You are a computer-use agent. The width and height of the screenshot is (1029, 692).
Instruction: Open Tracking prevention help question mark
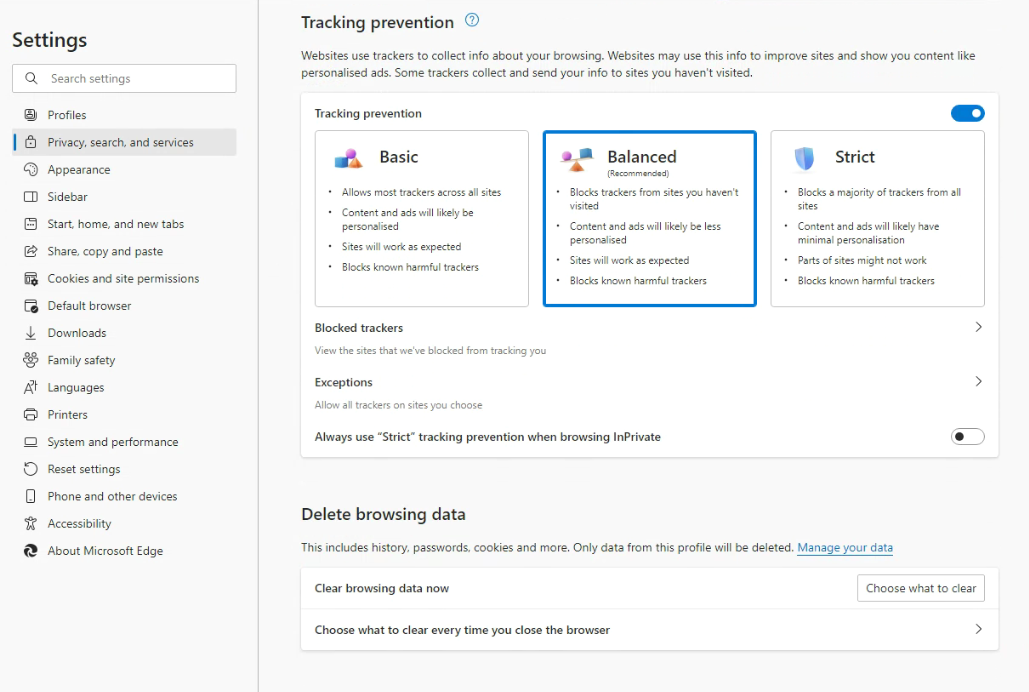pyautogui.click(x=471, y=20)
